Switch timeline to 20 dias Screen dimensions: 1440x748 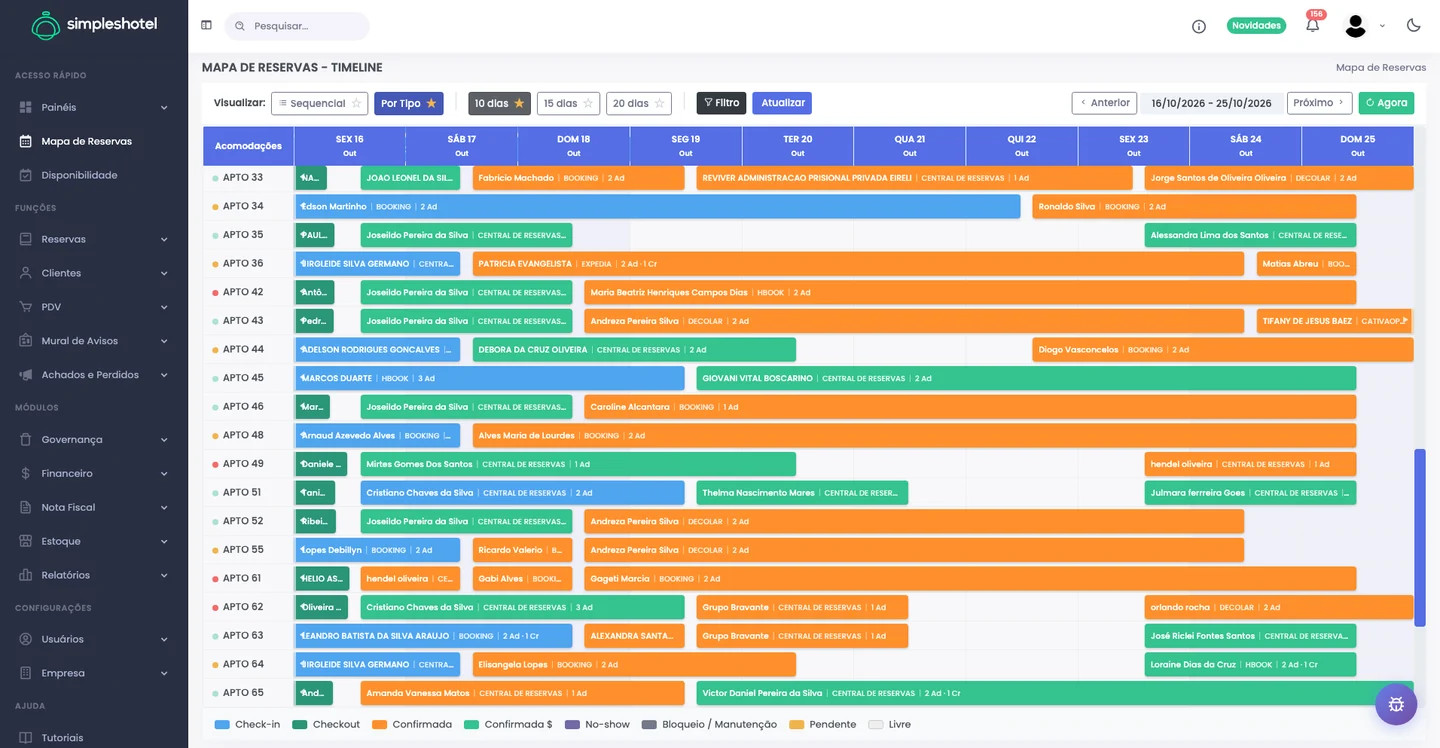pos(638,103)
